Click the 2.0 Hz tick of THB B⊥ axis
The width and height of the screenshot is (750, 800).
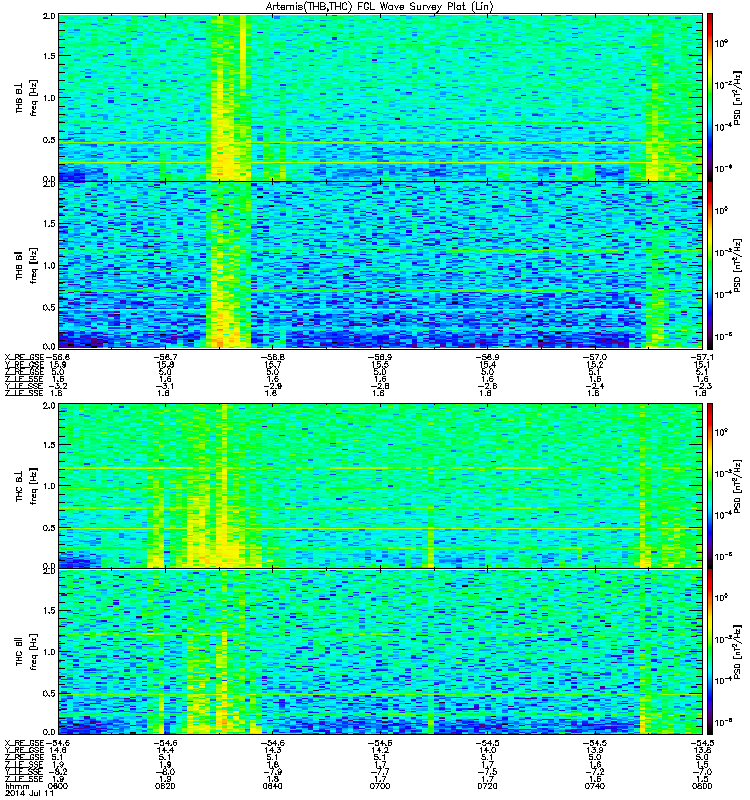49,16
